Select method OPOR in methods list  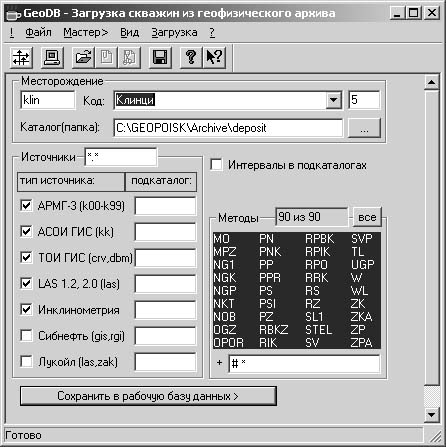pyautogui.click(x=228, y=343)
